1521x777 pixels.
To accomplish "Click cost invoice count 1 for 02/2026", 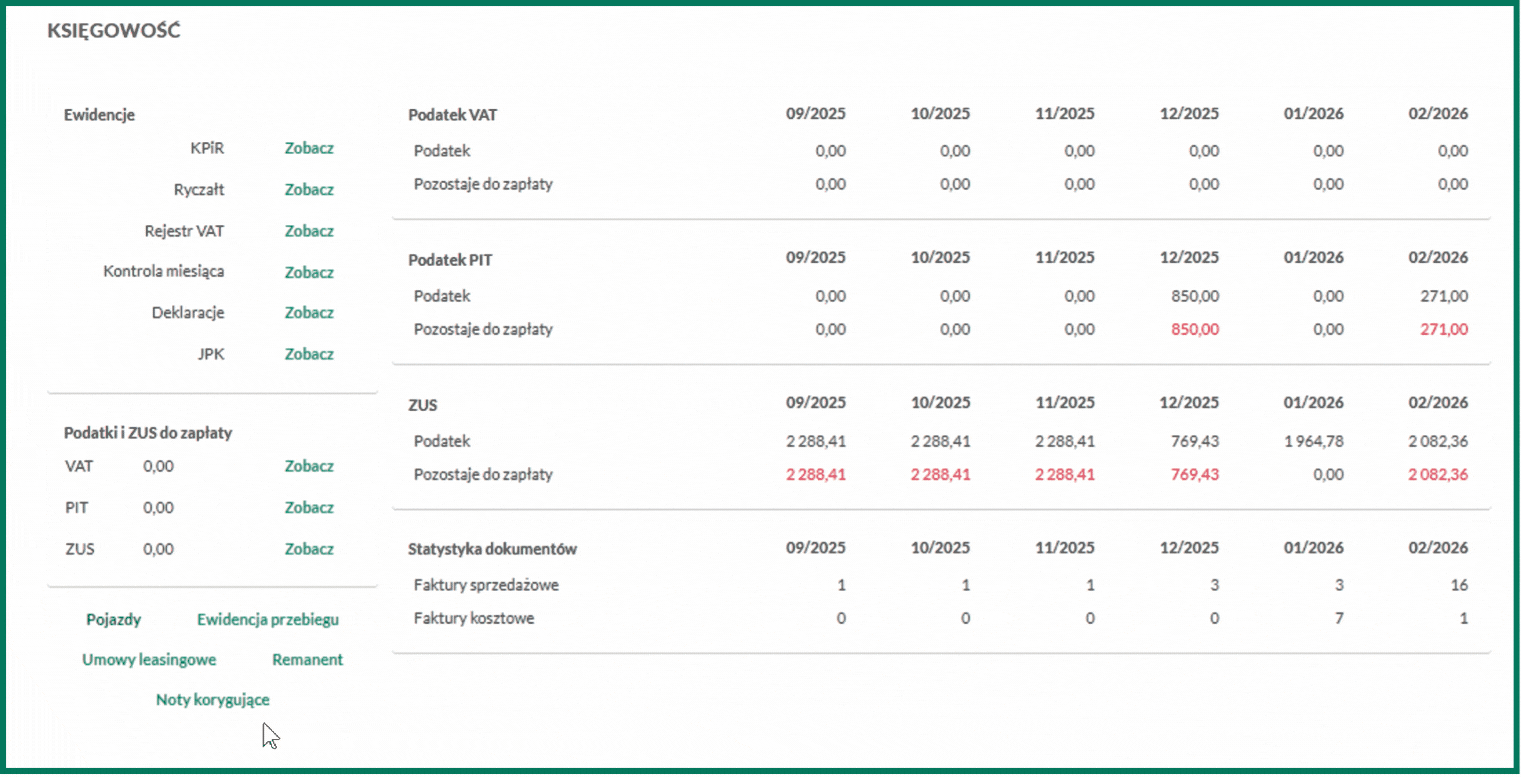I will 1464,619.
